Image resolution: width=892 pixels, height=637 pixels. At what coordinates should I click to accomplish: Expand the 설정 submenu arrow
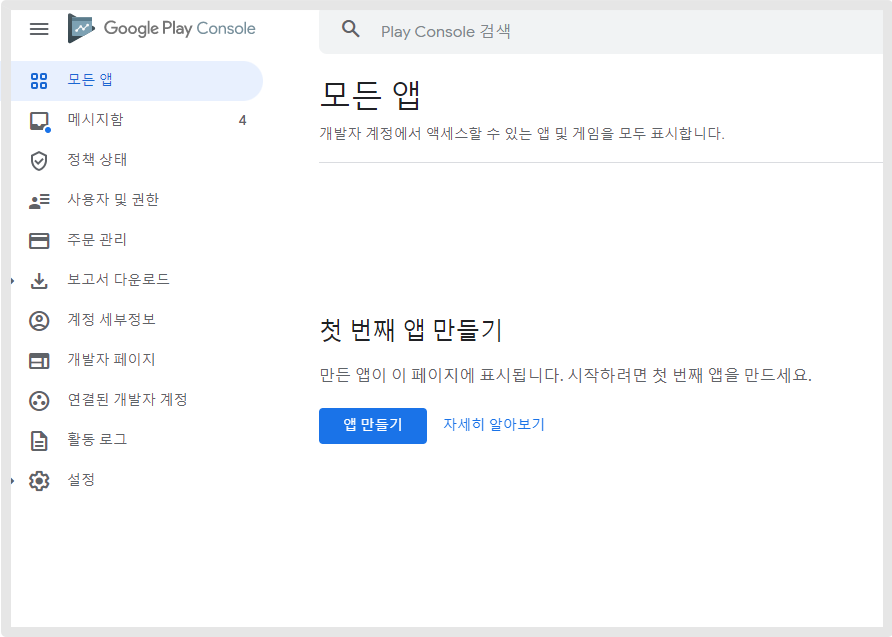coord(14,481)
